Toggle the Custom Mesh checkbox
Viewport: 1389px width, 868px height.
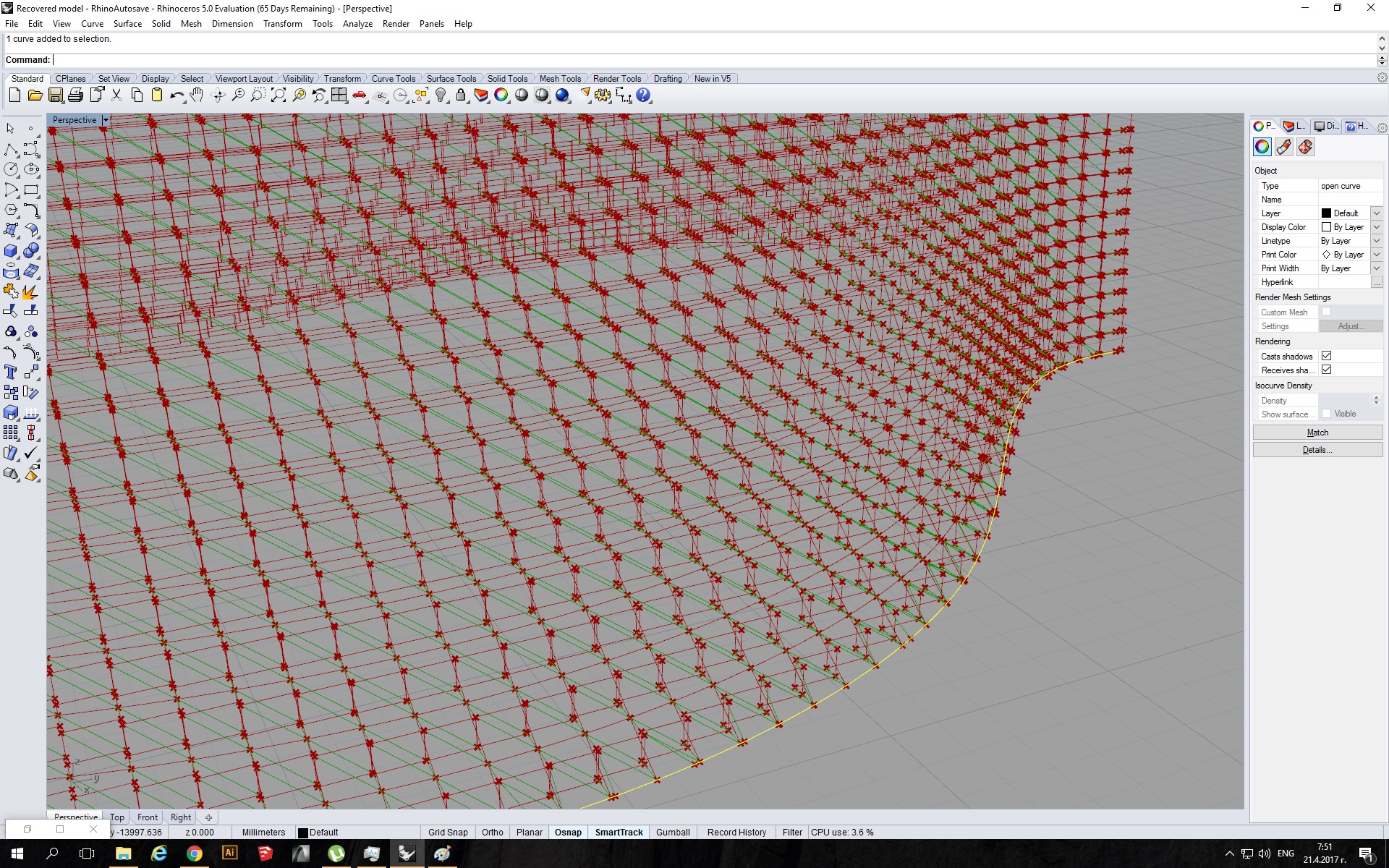pos(1326,312)
